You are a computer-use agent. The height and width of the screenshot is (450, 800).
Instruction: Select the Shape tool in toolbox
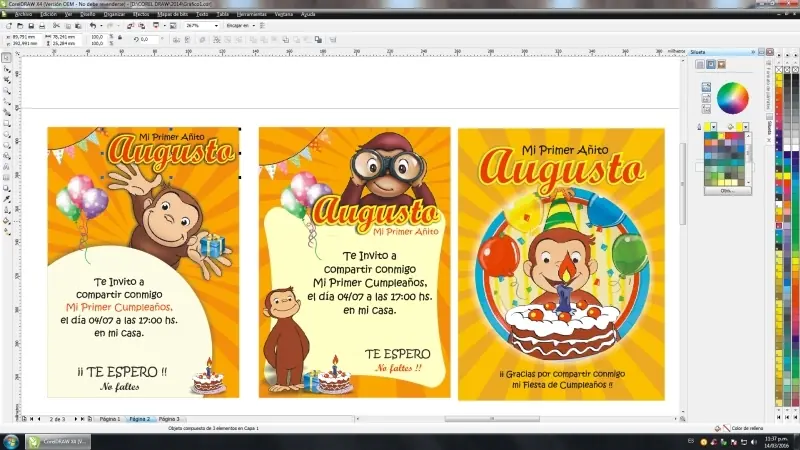tap(7, 69)
